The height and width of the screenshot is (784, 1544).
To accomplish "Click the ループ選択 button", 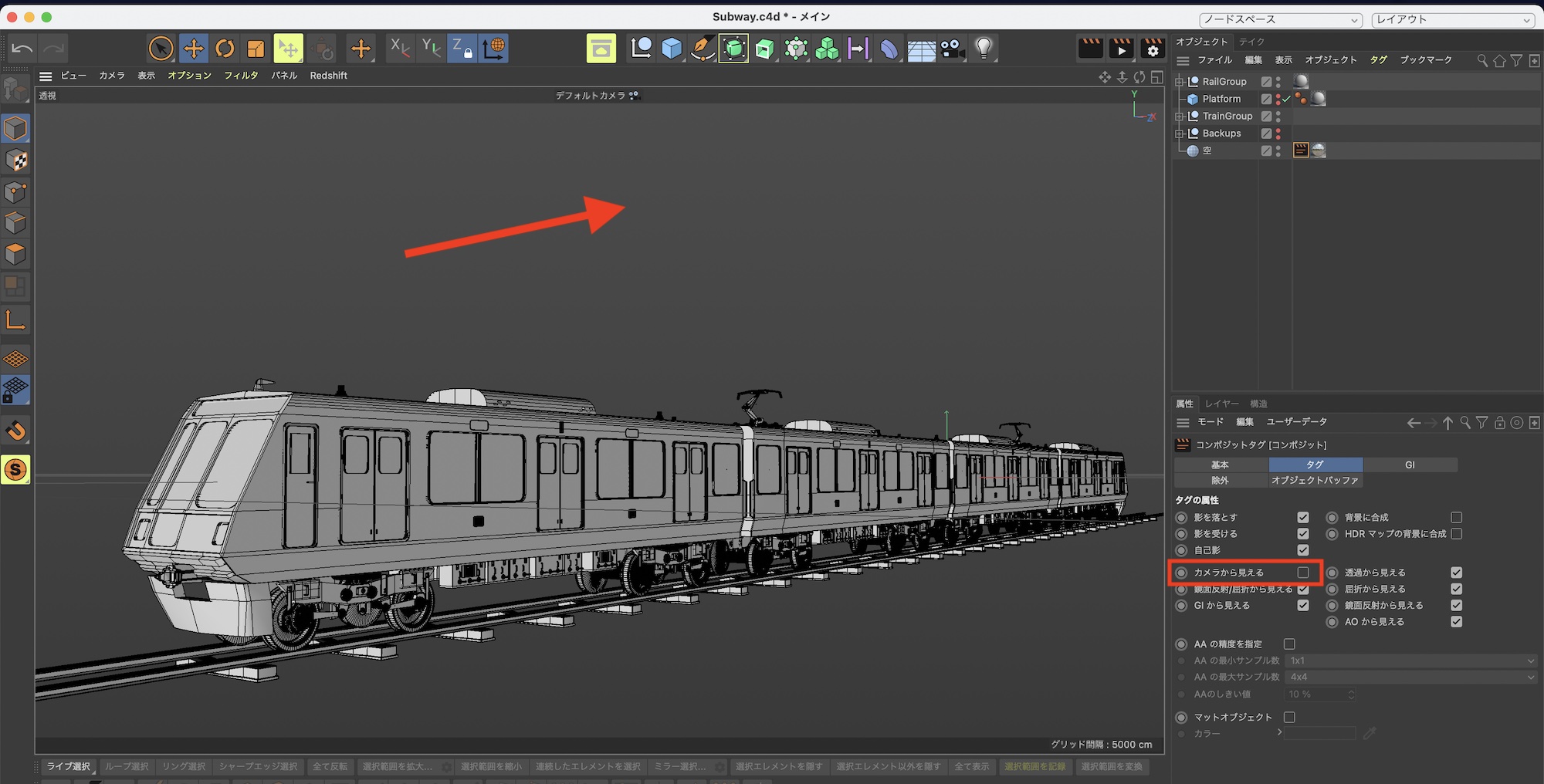I will (x=127, y=766).
